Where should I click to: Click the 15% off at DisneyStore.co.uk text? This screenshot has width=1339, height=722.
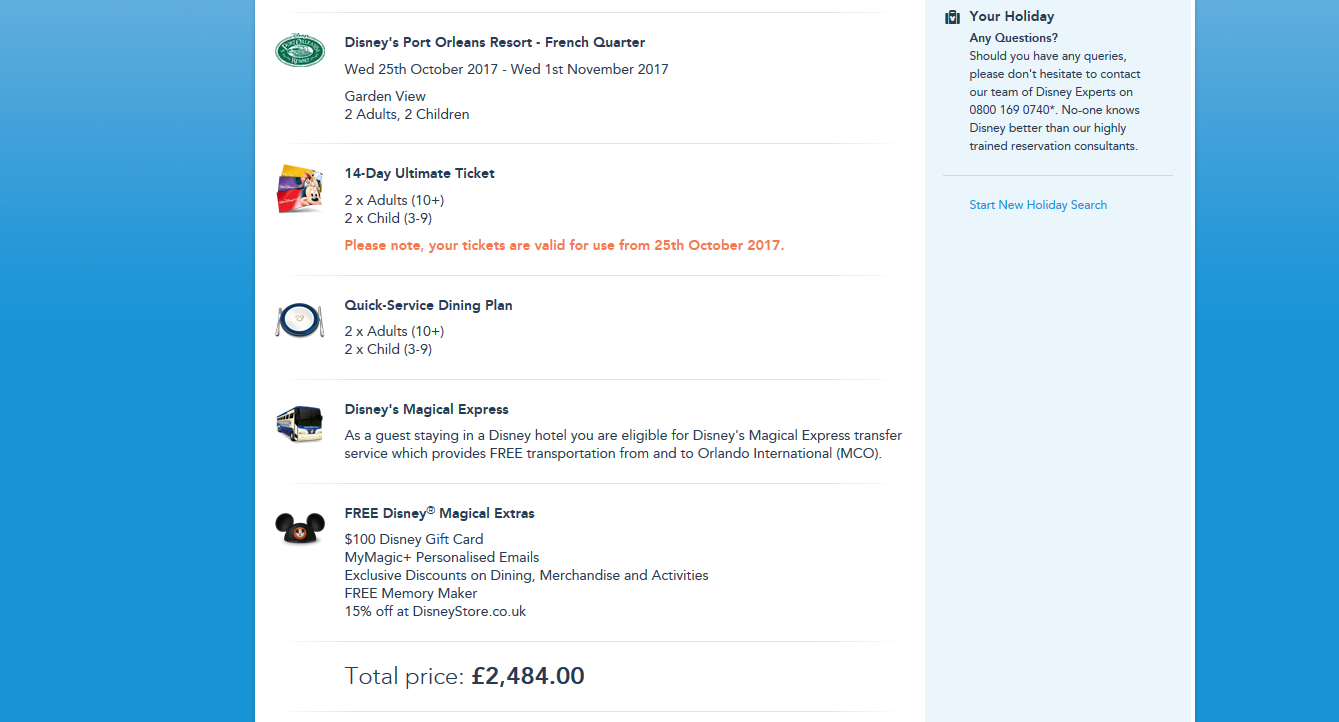pyautogui.click(x=435, y=611)
